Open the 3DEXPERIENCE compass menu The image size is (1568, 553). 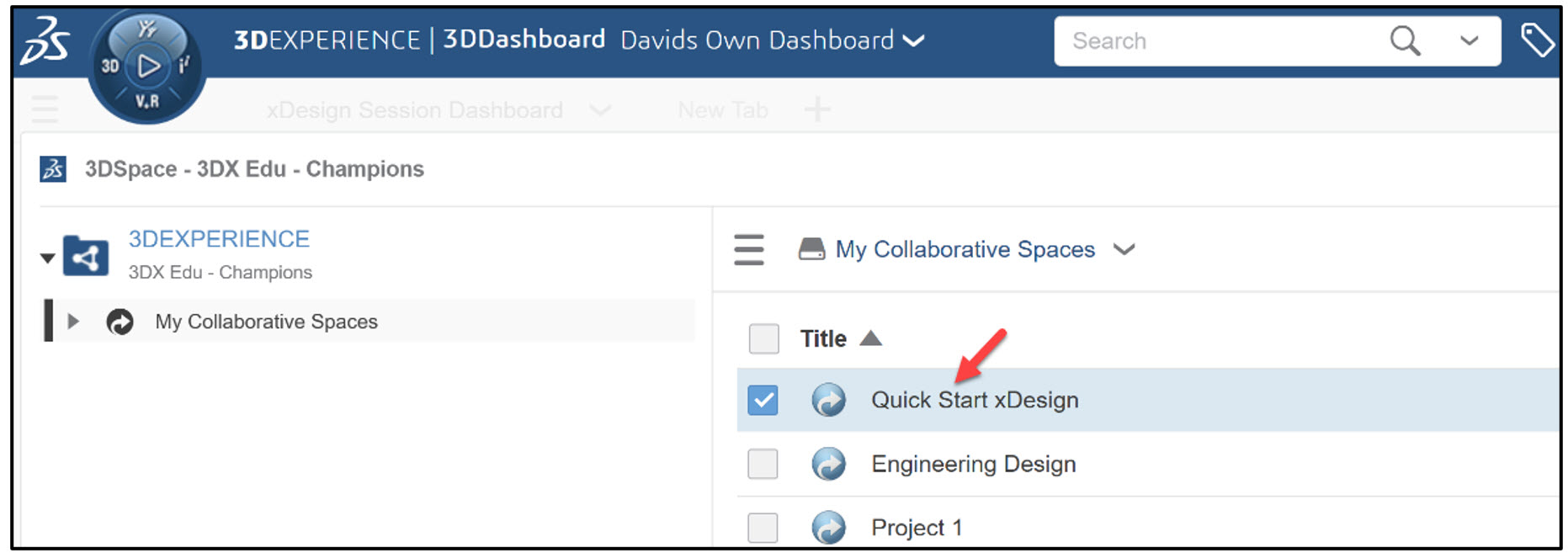pyautogui.click(x=146, y=66)
